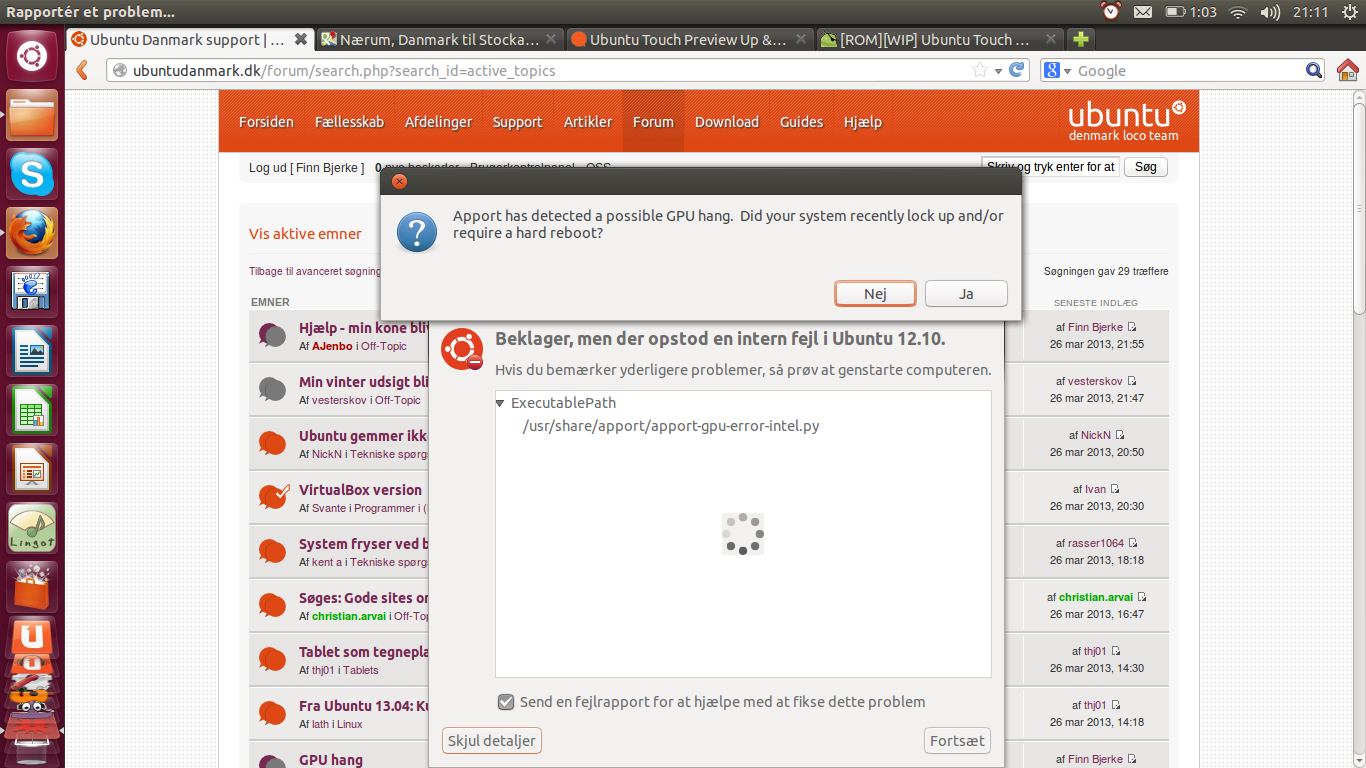Click the Google search input box
1366x768 pixels.
[x=1190, y=71]
